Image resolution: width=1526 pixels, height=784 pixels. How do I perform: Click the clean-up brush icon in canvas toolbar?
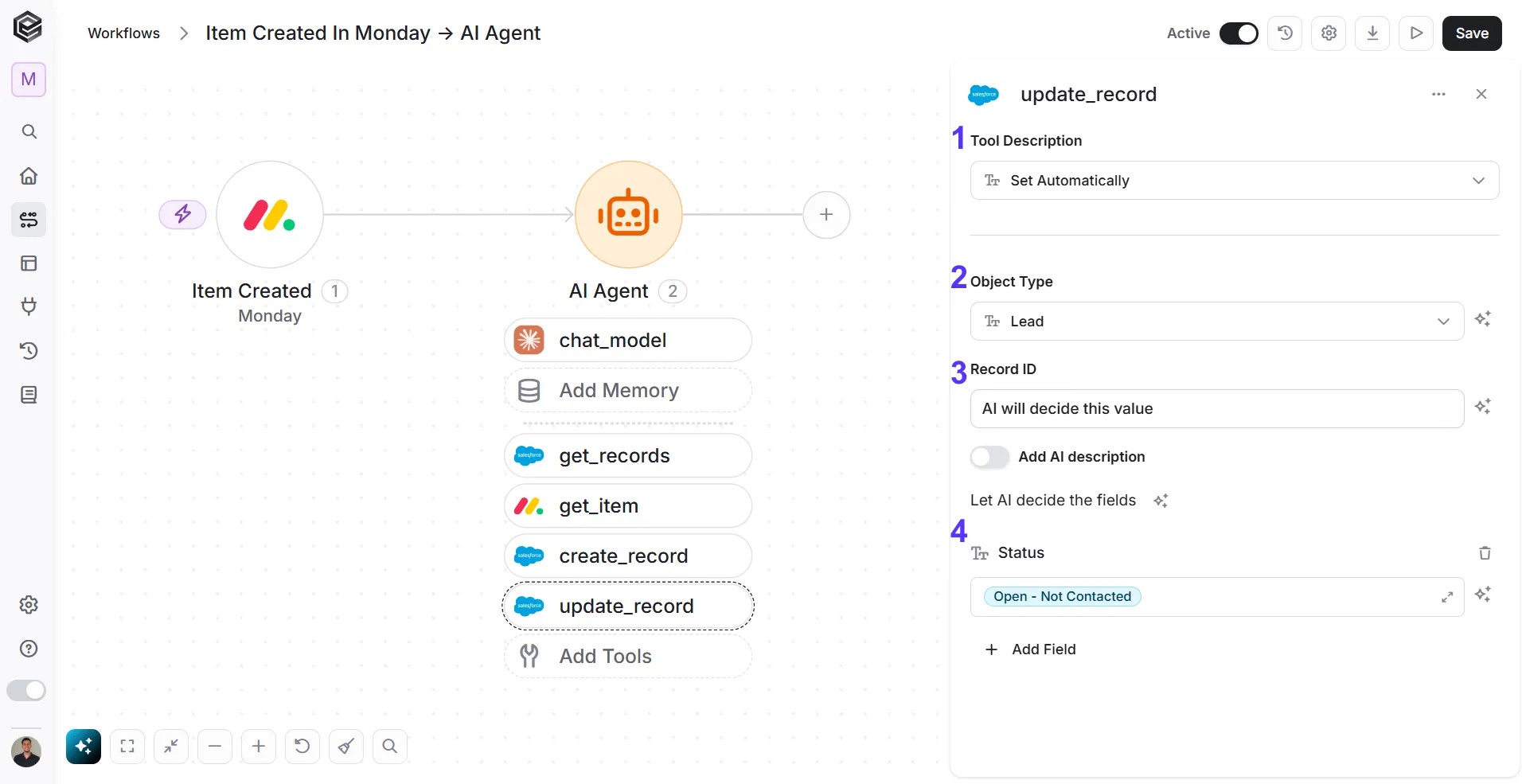(346, 747)
